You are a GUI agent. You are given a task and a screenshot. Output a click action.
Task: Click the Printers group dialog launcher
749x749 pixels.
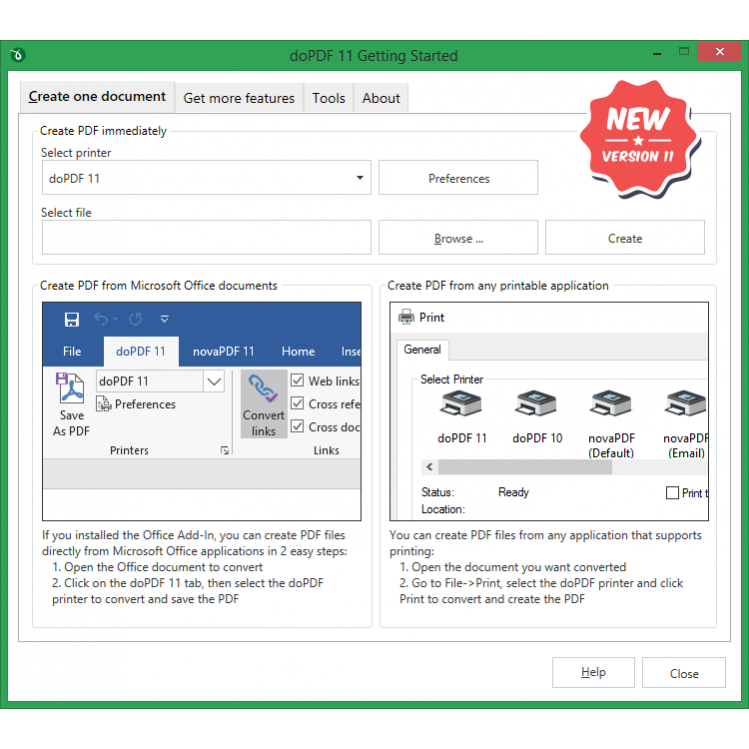click(225, 450)
